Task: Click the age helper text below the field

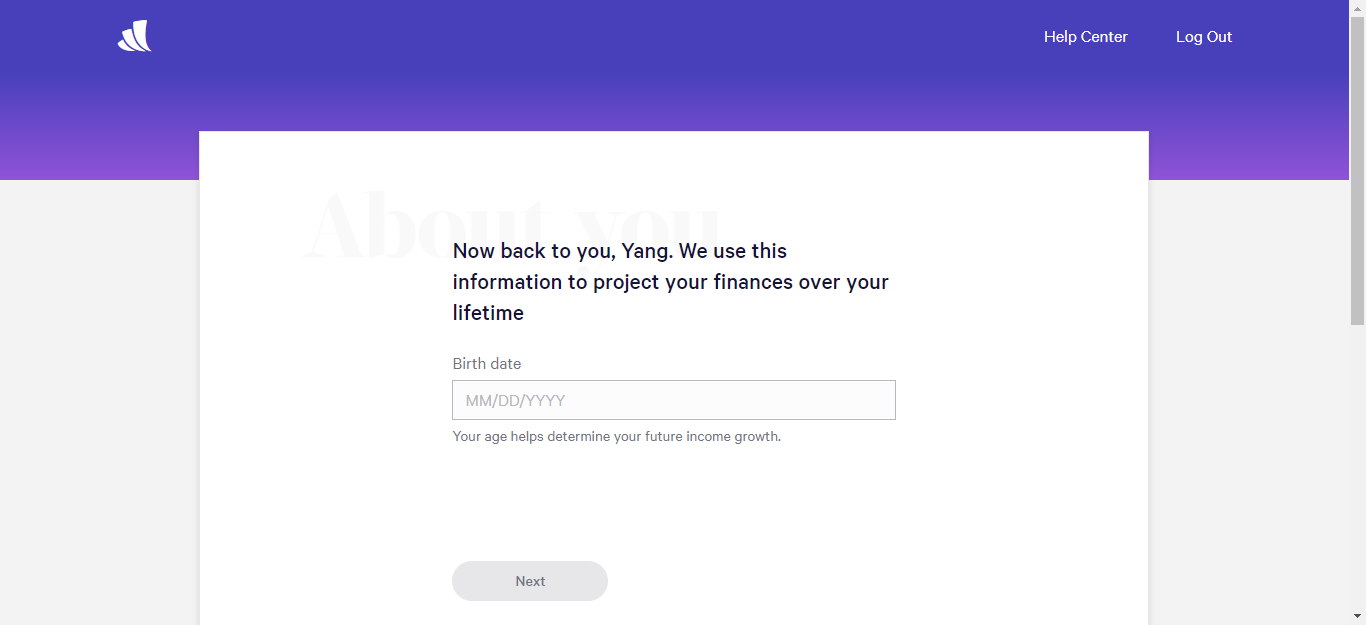Action: pyautogui.click(x=616, y=437)
